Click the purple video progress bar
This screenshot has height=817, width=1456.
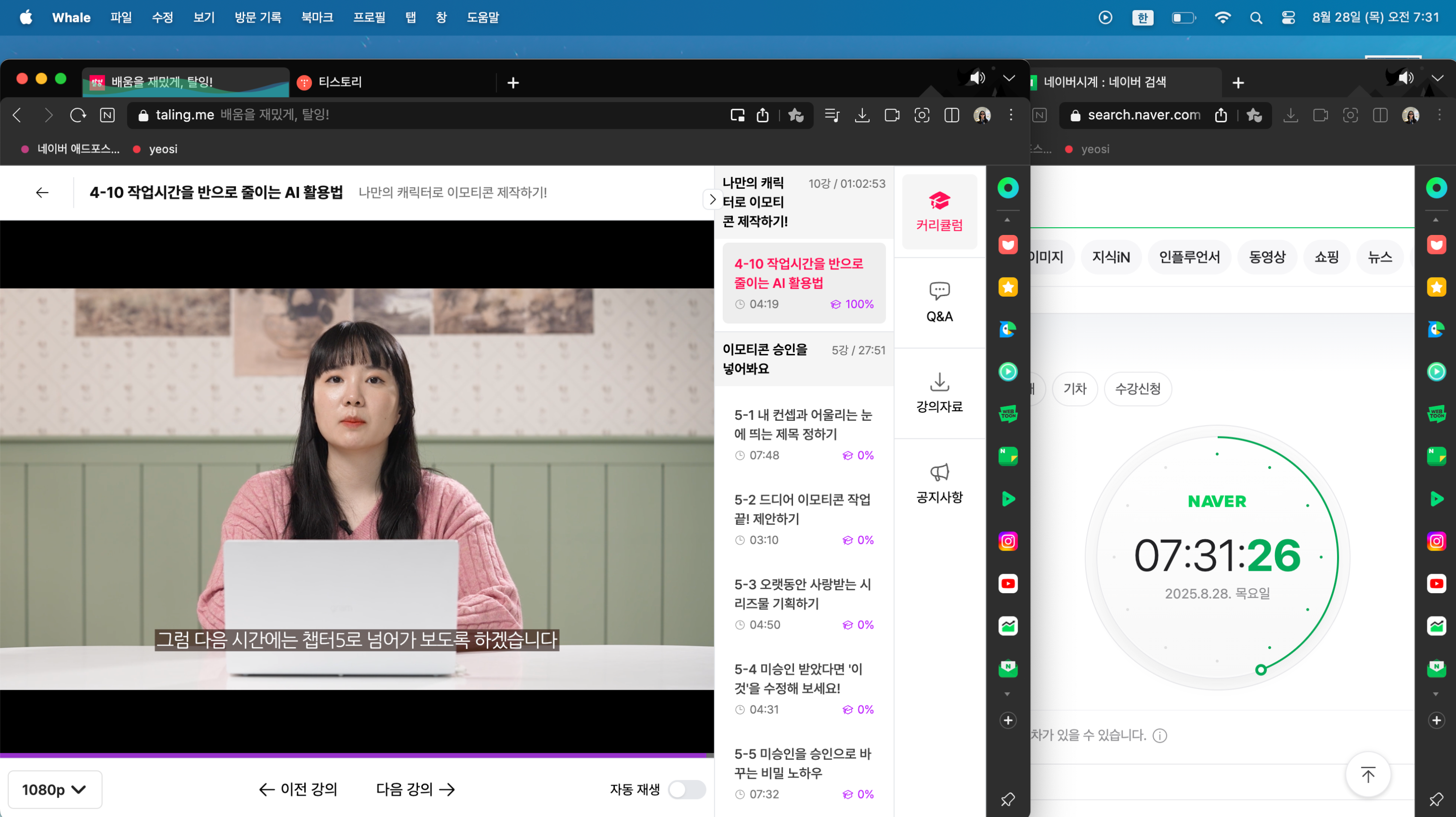tap(356, 755)
